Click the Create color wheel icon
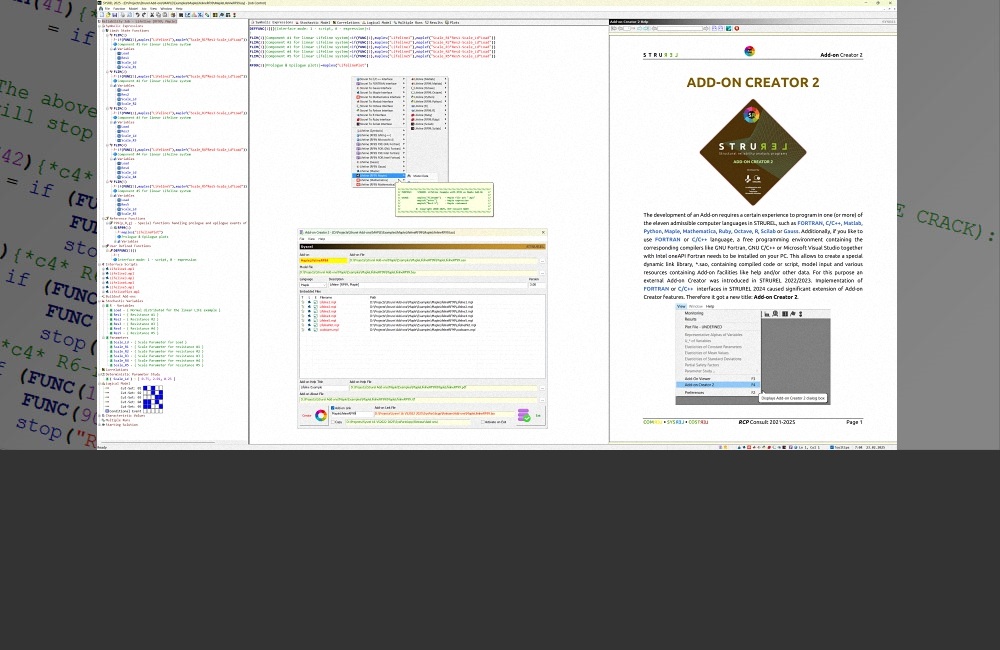 coord(321,416)
